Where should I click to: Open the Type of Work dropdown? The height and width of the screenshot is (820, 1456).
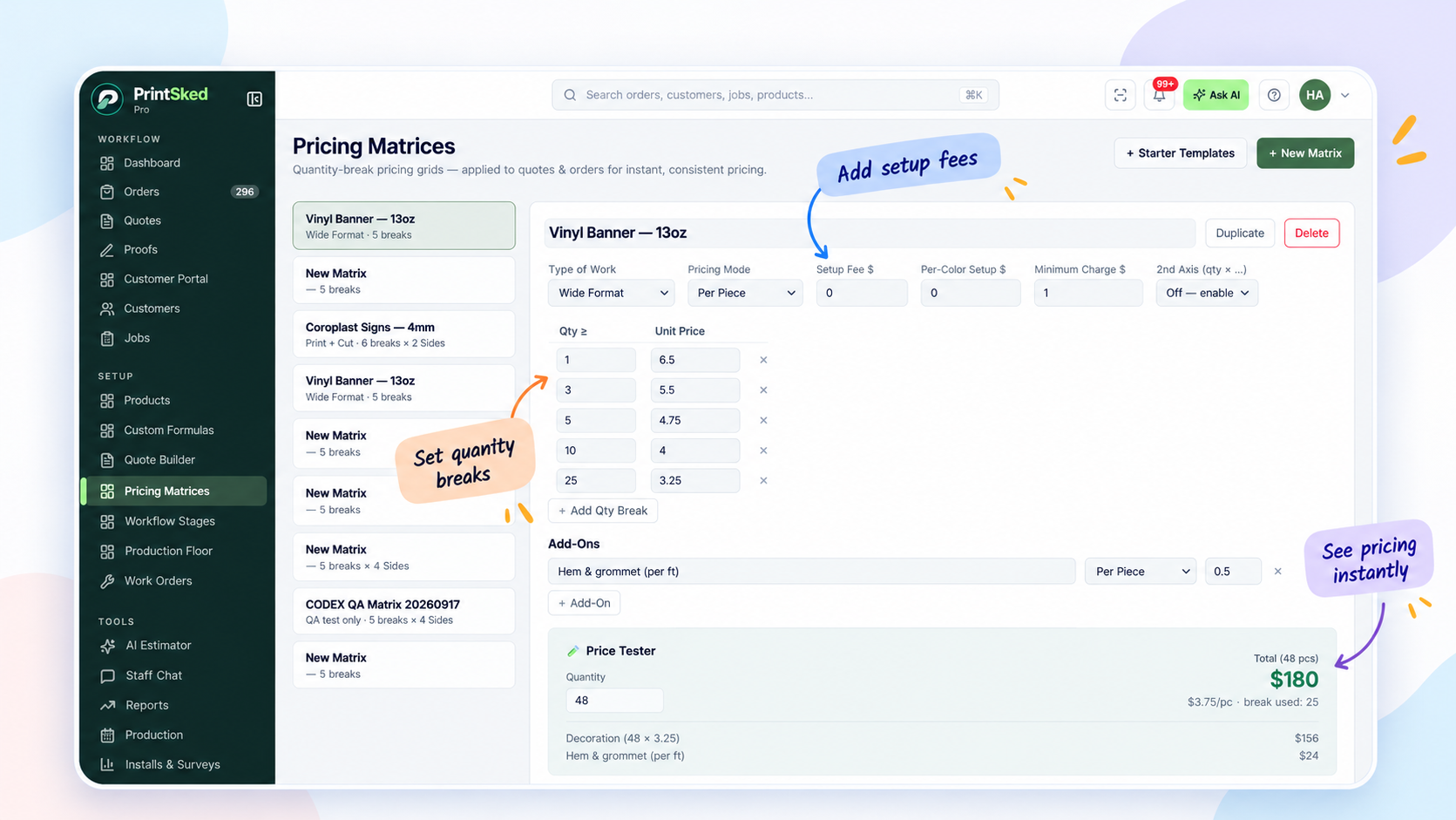tap(612, 293)
